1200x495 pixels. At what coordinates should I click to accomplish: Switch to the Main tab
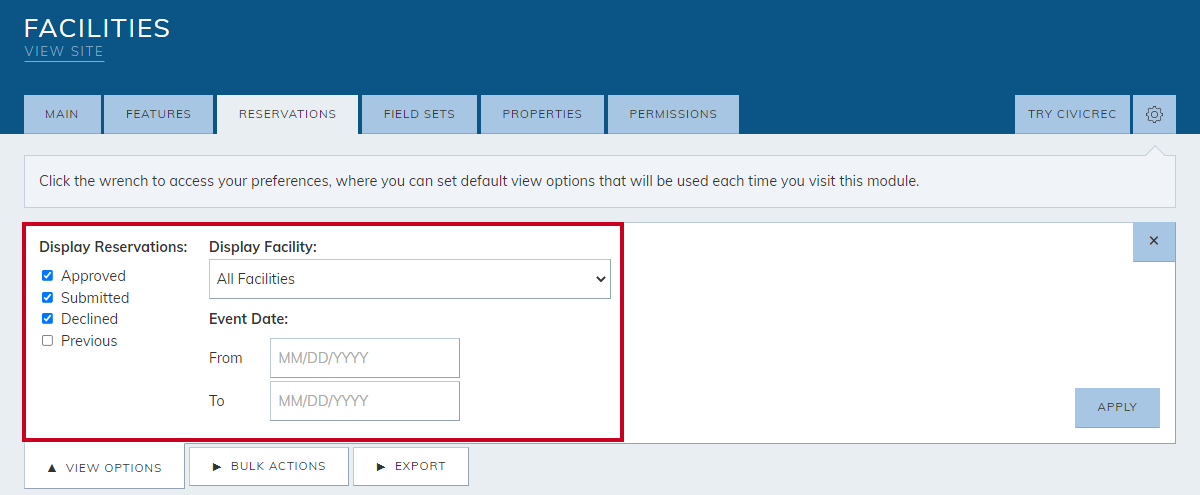[62, 115]
